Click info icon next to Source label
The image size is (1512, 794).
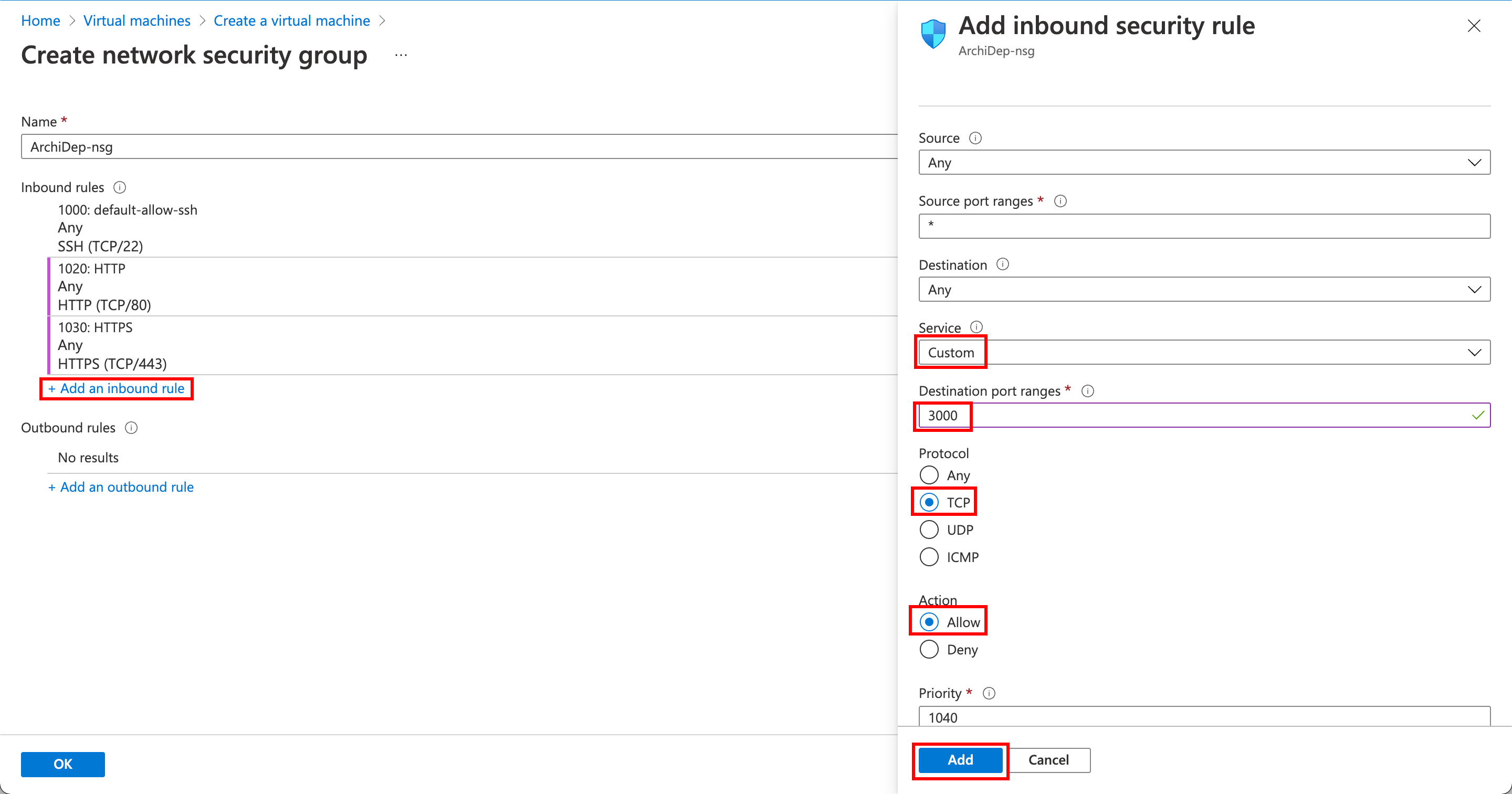tap(975, 138)
